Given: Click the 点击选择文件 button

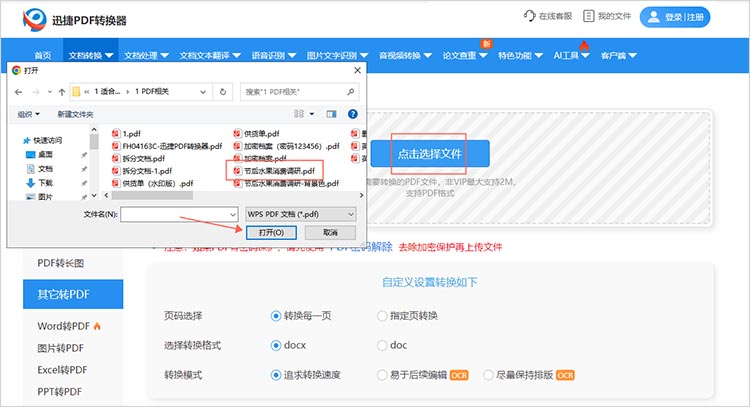Looking at the screenshot, I should pos(430,154).
